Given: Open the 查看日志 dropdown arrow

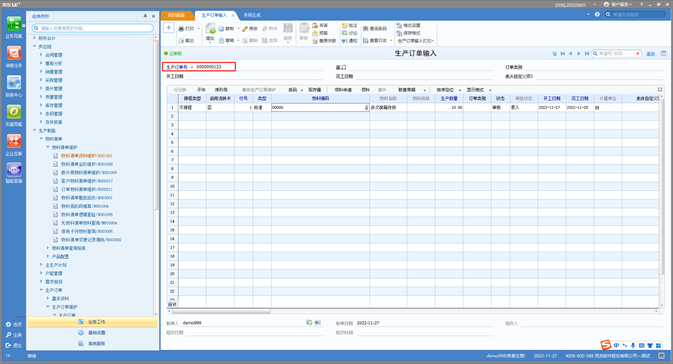Looking at the screenshot, I should click(x=391, y=40).
